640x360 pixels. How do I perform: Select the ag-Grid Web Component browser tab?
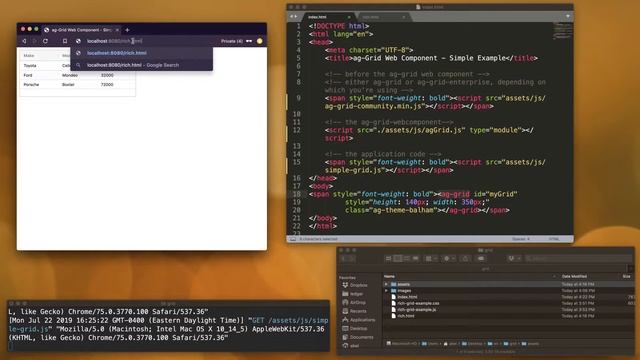pos(81,30)
